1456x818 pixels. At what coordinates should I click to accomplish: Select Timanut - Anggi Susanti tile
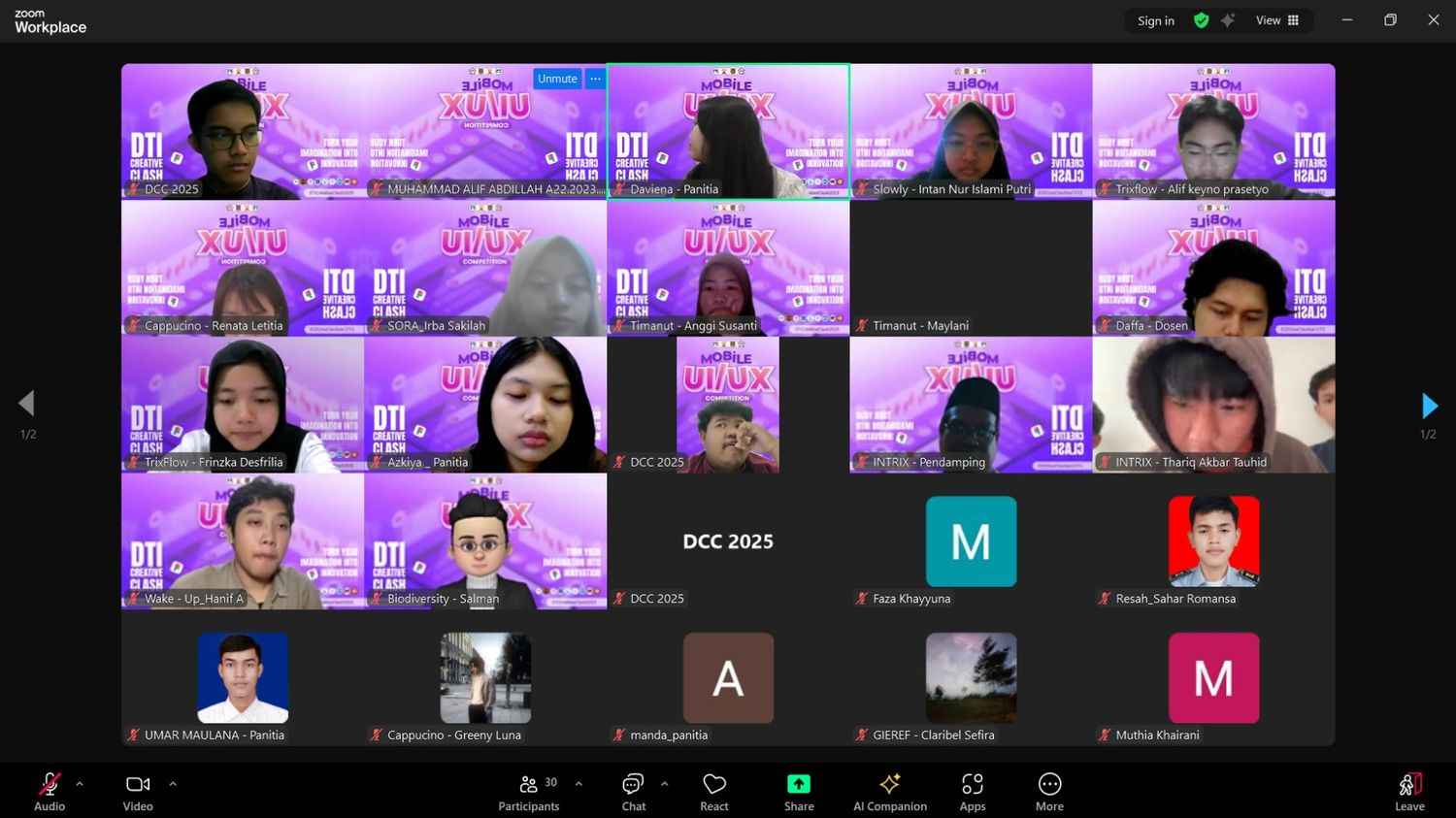point(728,268)
